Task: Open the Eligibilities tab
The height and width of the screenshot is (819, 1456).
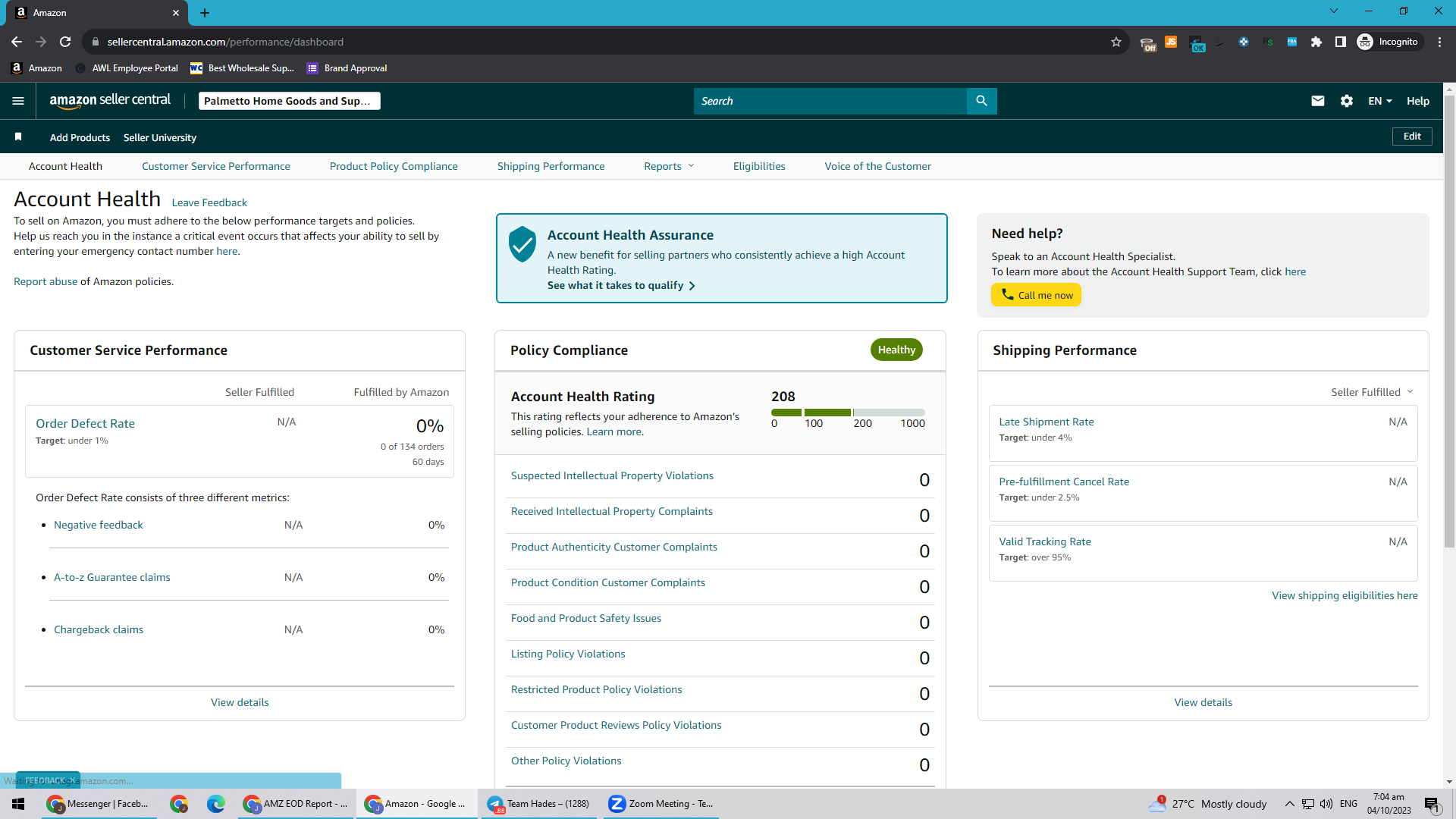Action: pos(759,166)
